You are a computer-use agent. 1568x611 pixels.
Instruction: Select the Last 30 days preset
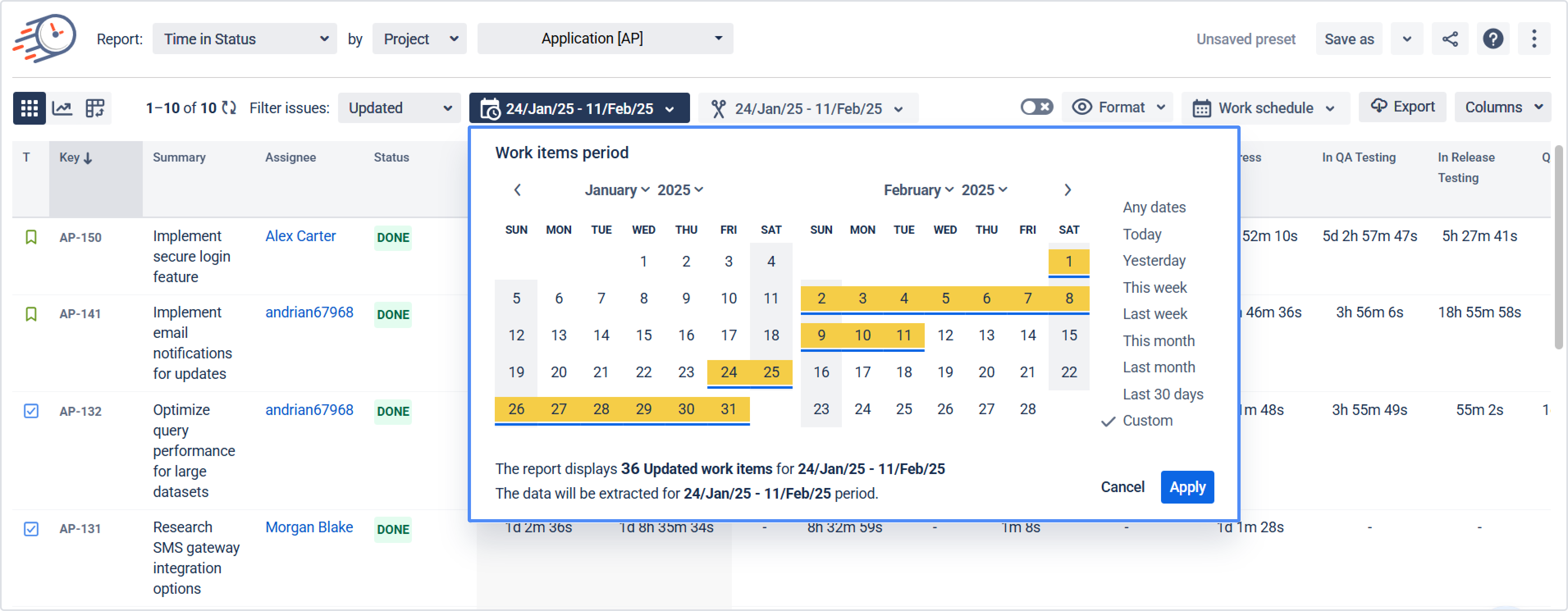coord(1163,394)
